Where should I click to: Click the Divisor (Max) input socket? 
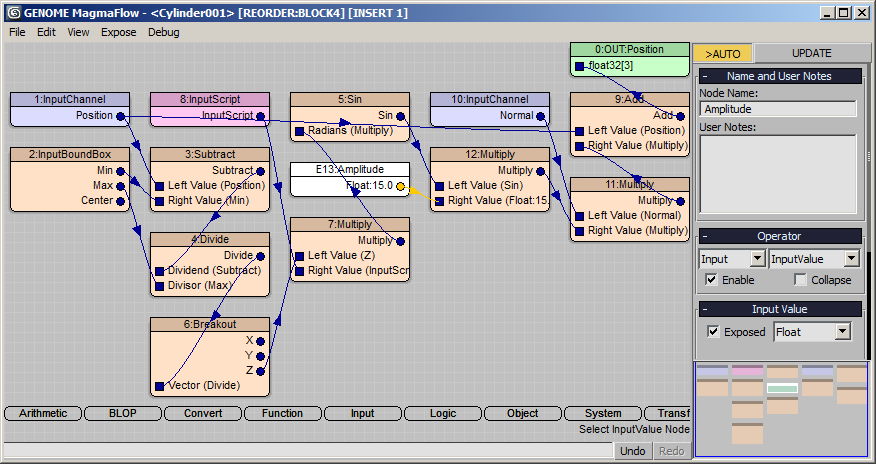pos(159,286)
